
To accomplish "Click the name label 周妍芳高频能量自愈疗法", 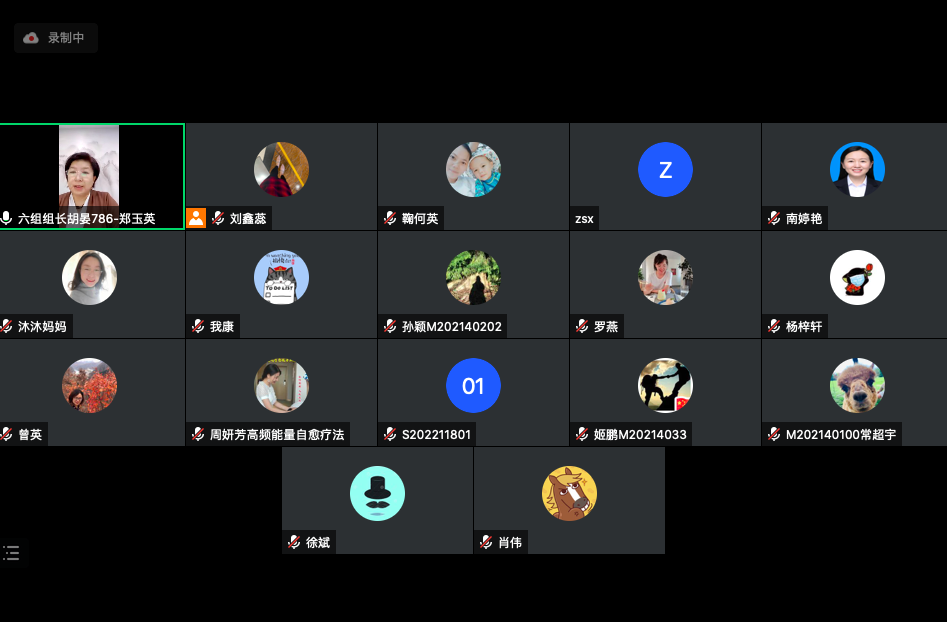I will pyautogui.click(x=277, y=435).
